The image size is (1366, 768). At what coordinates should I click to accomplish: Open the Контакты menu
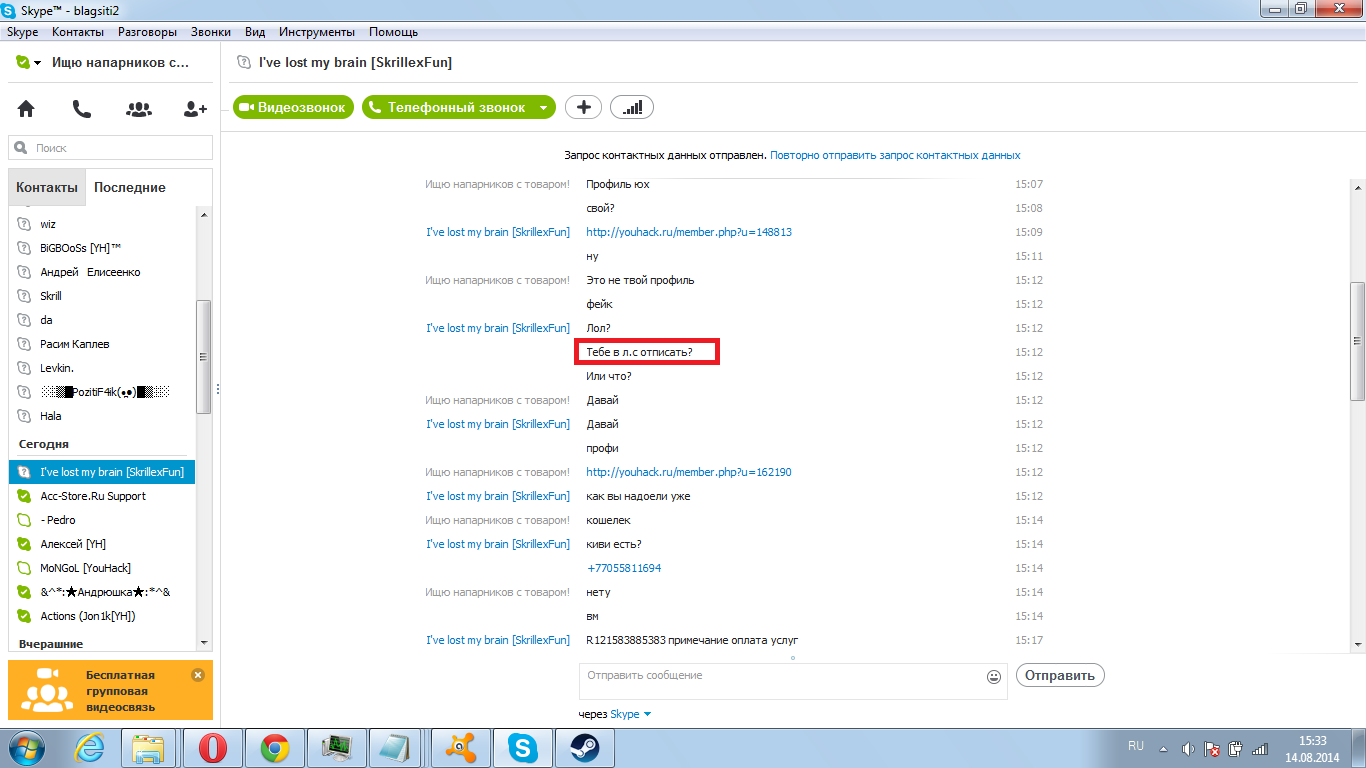pyautogui.click(x=78, y=32)
